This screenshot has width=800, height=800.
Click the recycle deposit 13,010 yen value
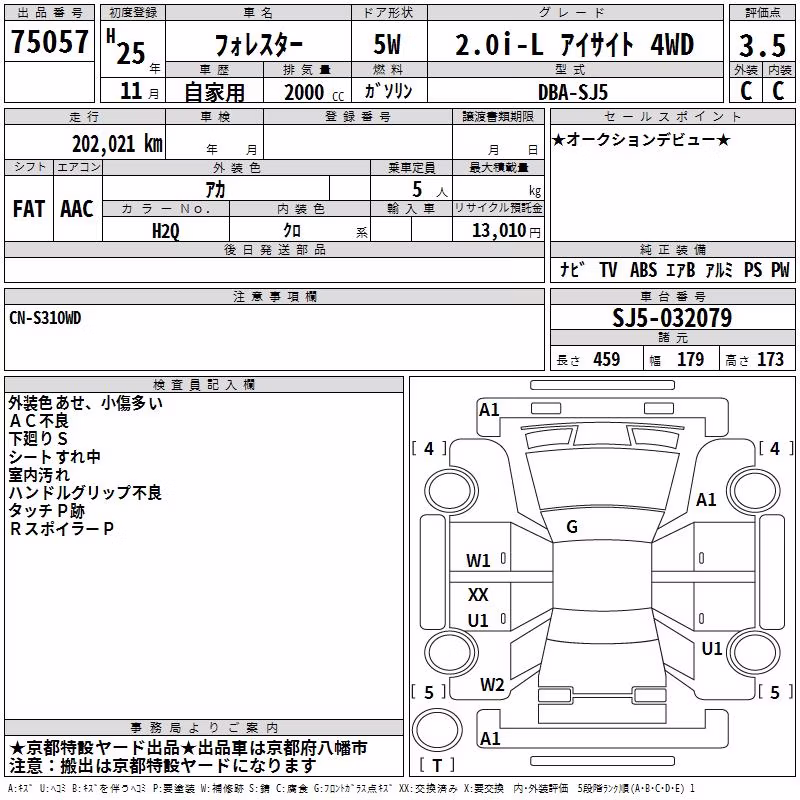pyautogui.click(x=506, y=231)
